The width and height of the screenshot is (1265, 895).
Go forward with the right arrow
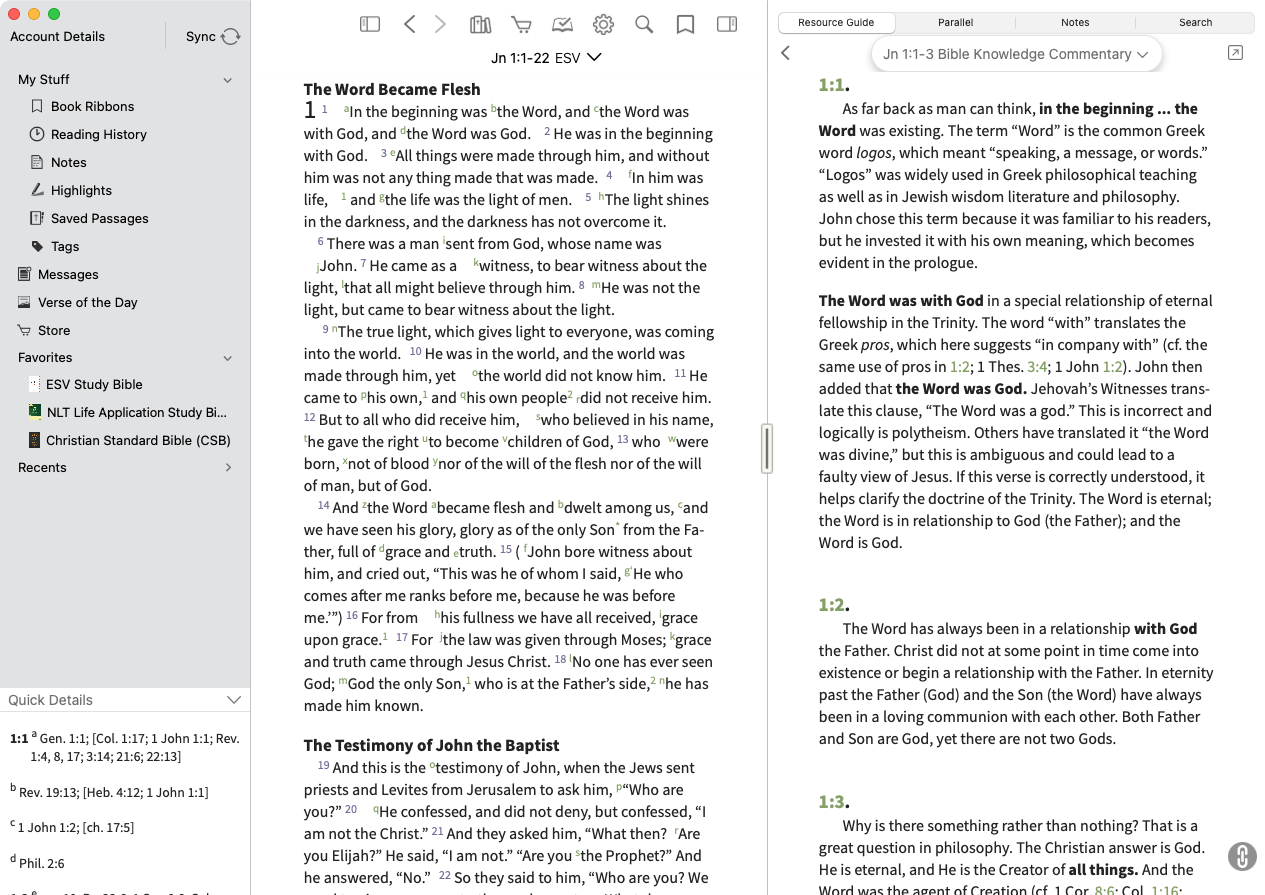(x=440, y=24)
